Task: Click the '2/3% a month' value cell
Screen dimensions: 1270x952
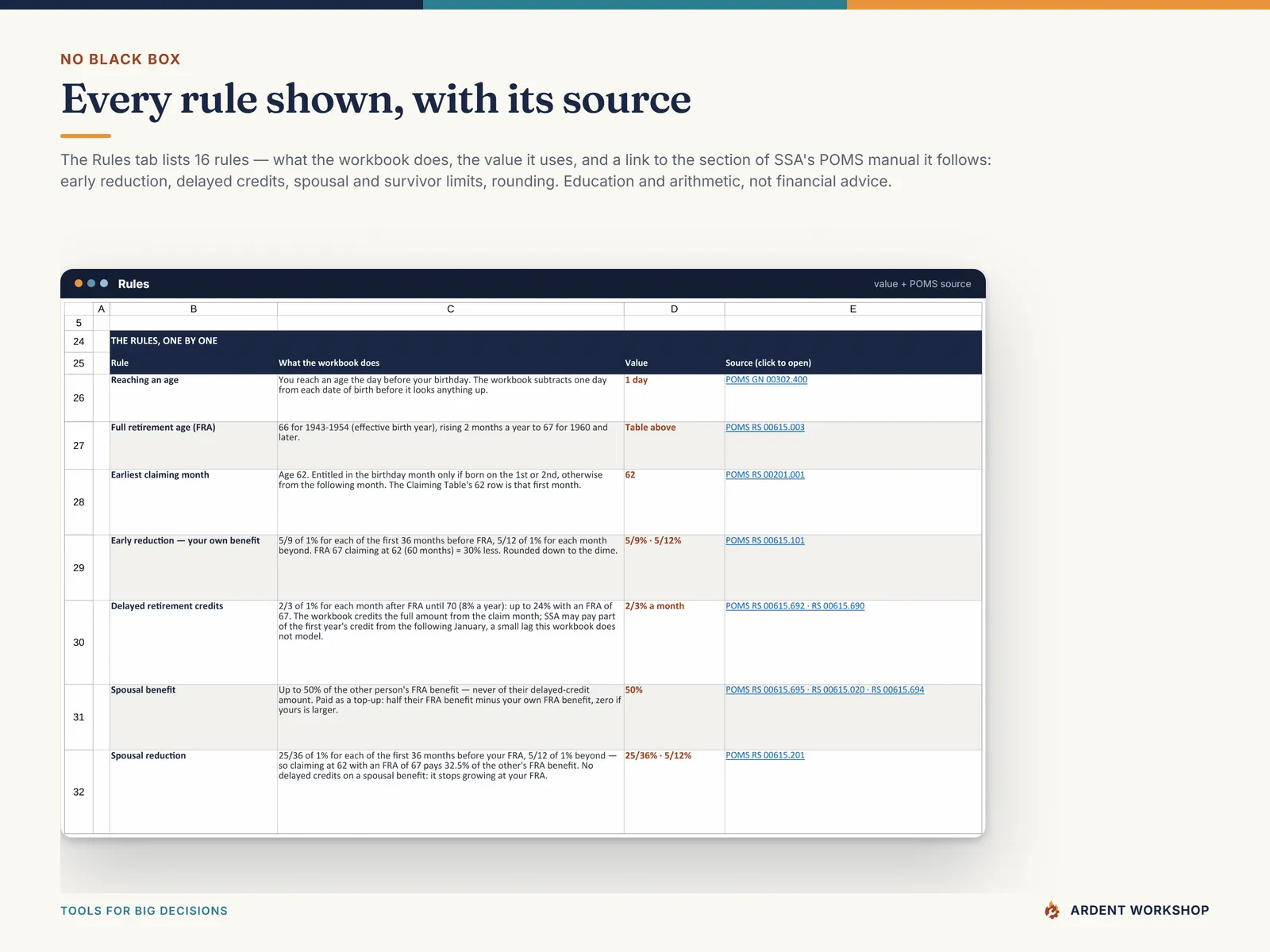Action: (674, 643)
